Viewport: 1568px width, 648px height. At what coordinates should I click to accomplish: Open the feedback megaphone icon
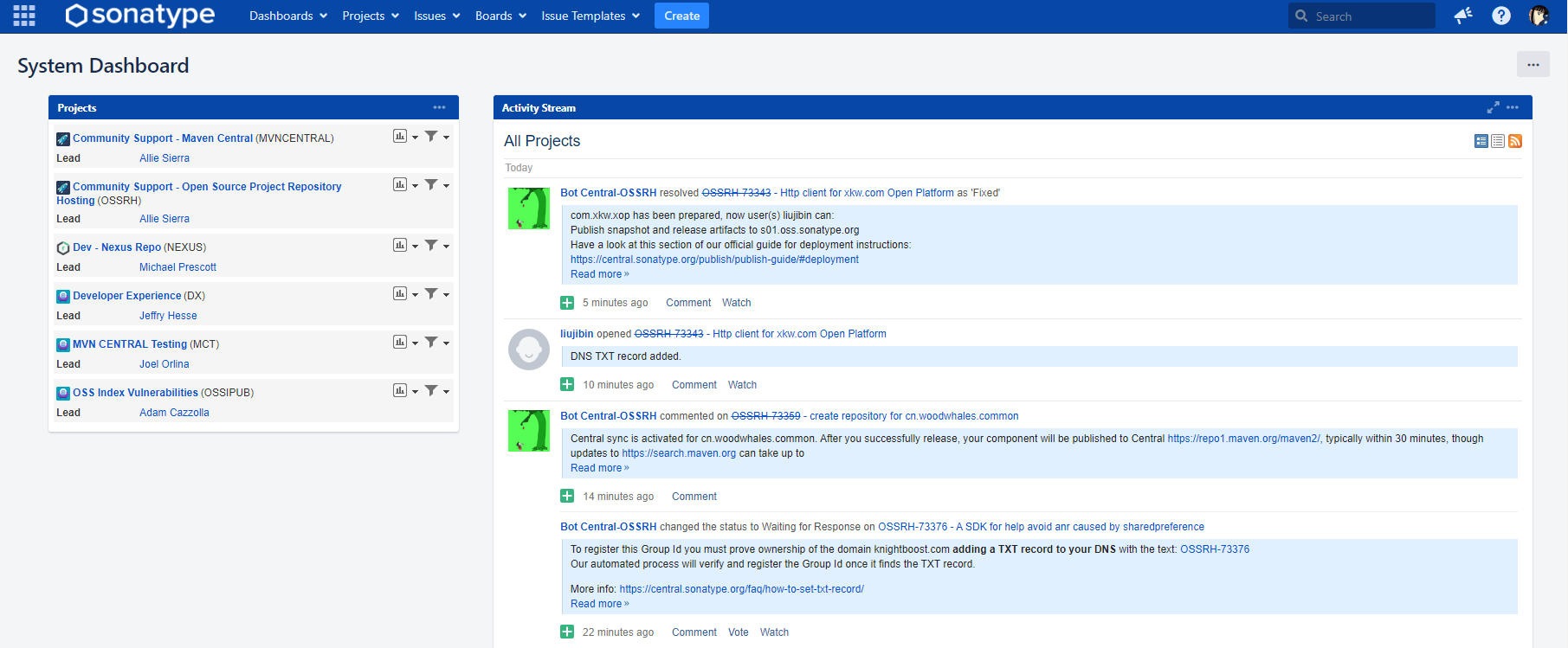(1463, 16)
